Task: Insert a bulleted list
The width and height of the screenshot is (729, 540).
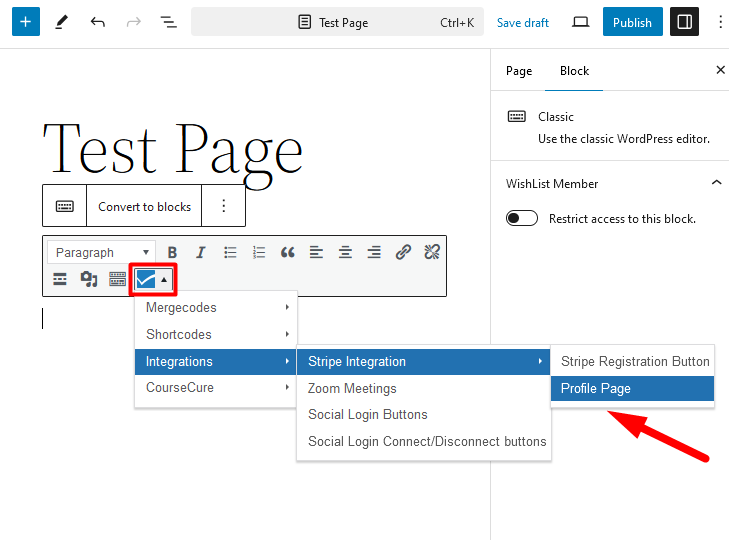Action: [230, 252]
